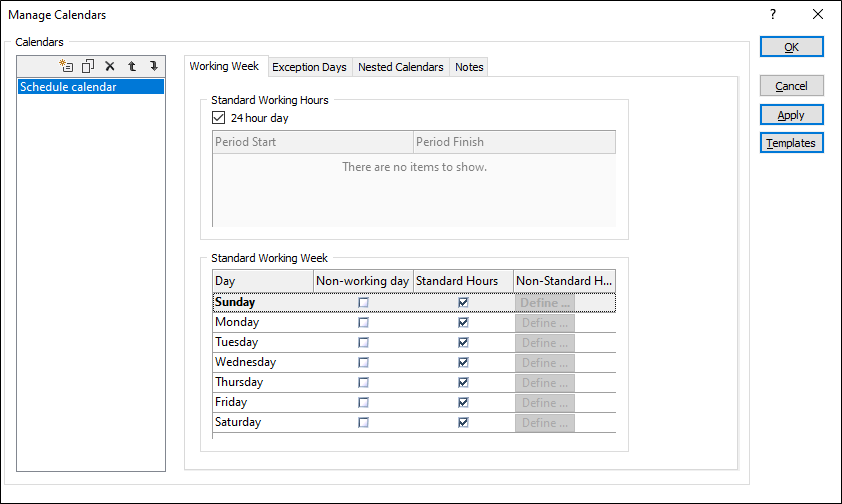Move calendar up in list
Screen dimensions: 842x504
click(132, 66)
